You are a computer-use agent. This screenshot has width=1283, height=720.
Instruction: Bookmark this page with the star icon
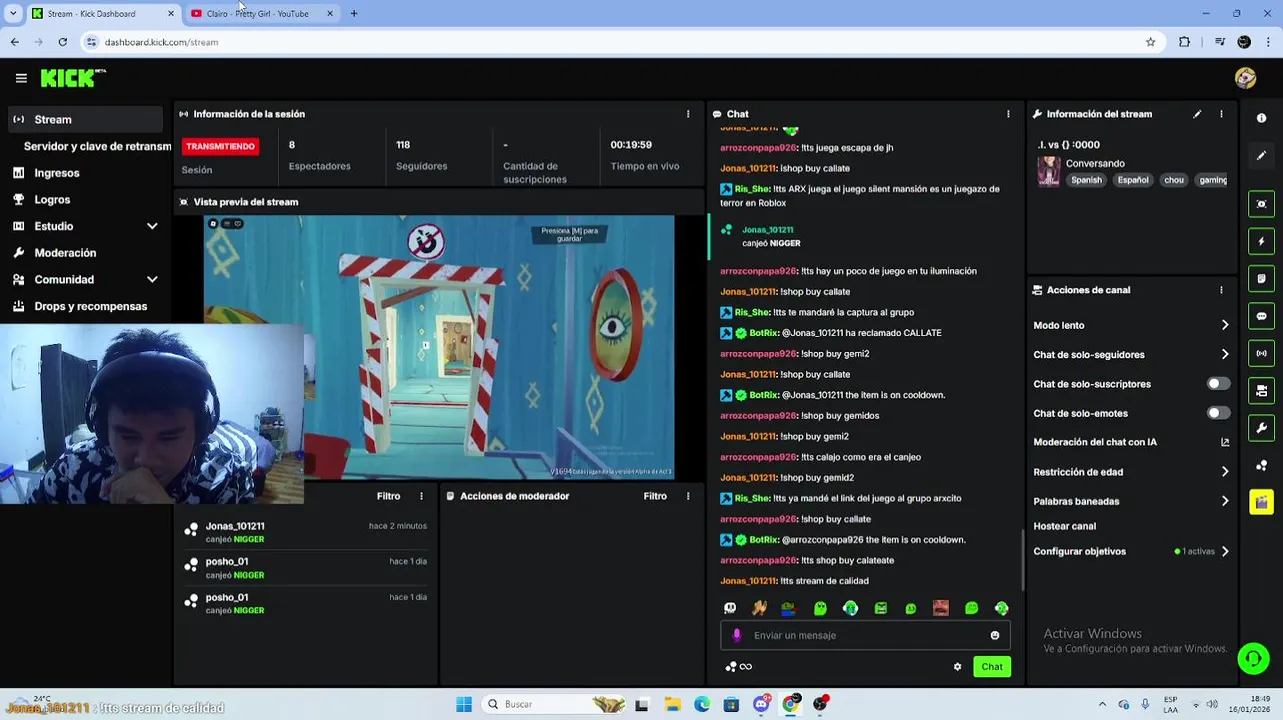coord(1150,42)
